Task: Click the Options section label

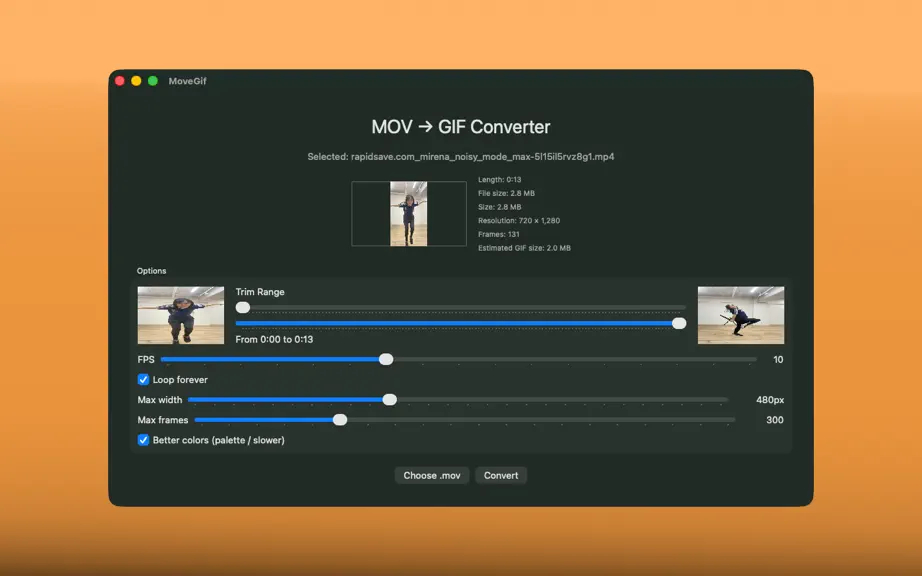Action: 151,271
